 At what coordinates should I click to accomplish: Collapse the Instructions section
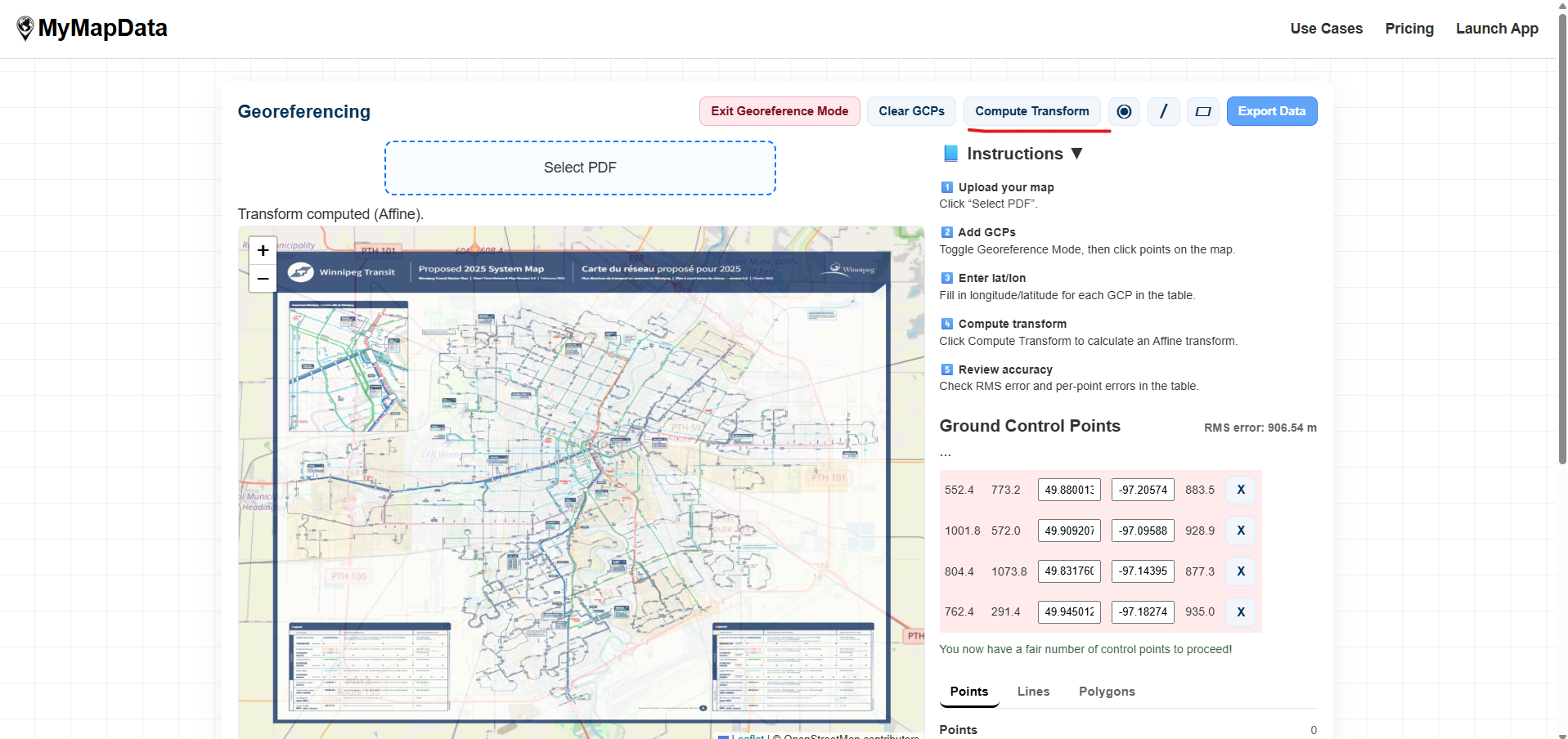tap(1077, 153)
